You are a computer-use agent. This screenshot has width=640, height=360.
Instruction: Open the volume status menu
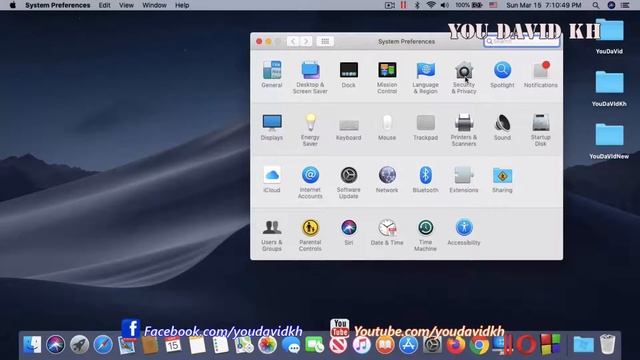click(x=444, y=5)
